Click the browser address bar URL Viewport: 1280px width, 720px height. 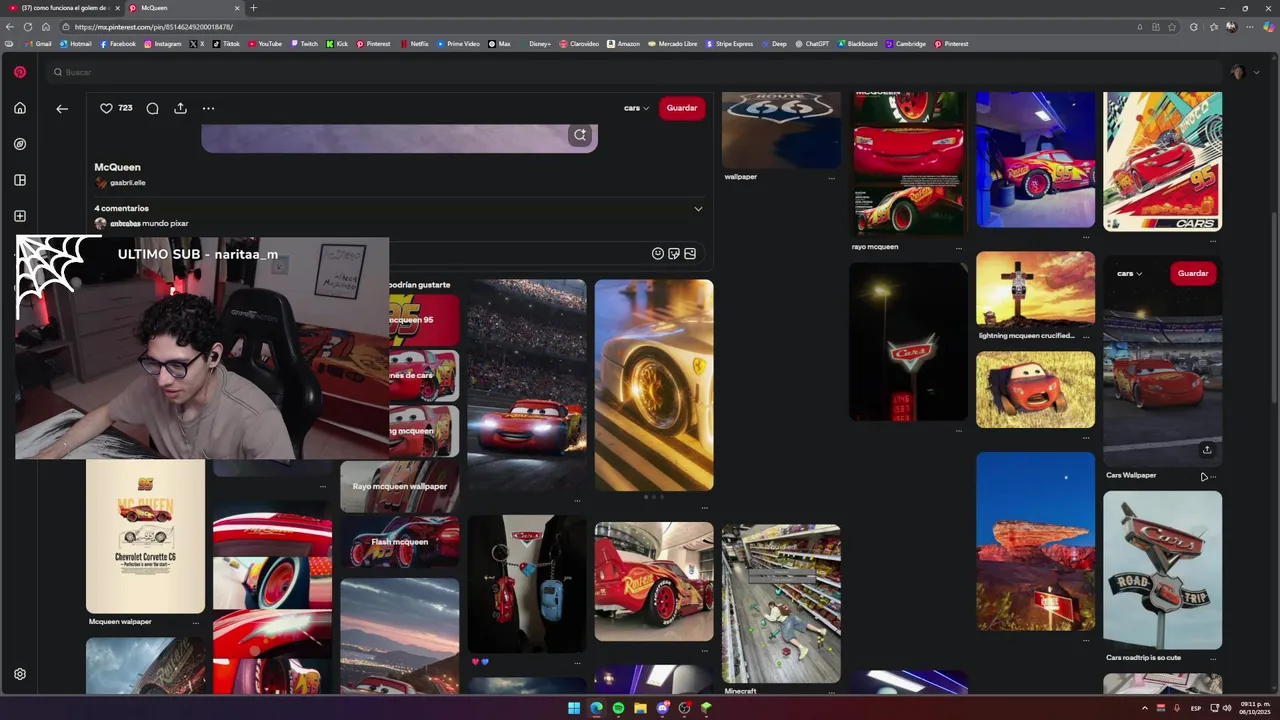(x=153, y=27)
